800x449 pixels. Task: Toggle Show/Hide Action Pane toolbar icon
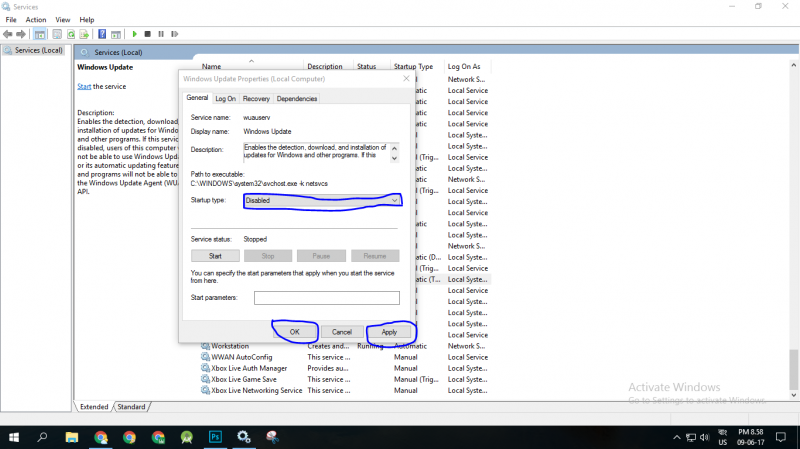pyautogui.click(x=116, y=34)
